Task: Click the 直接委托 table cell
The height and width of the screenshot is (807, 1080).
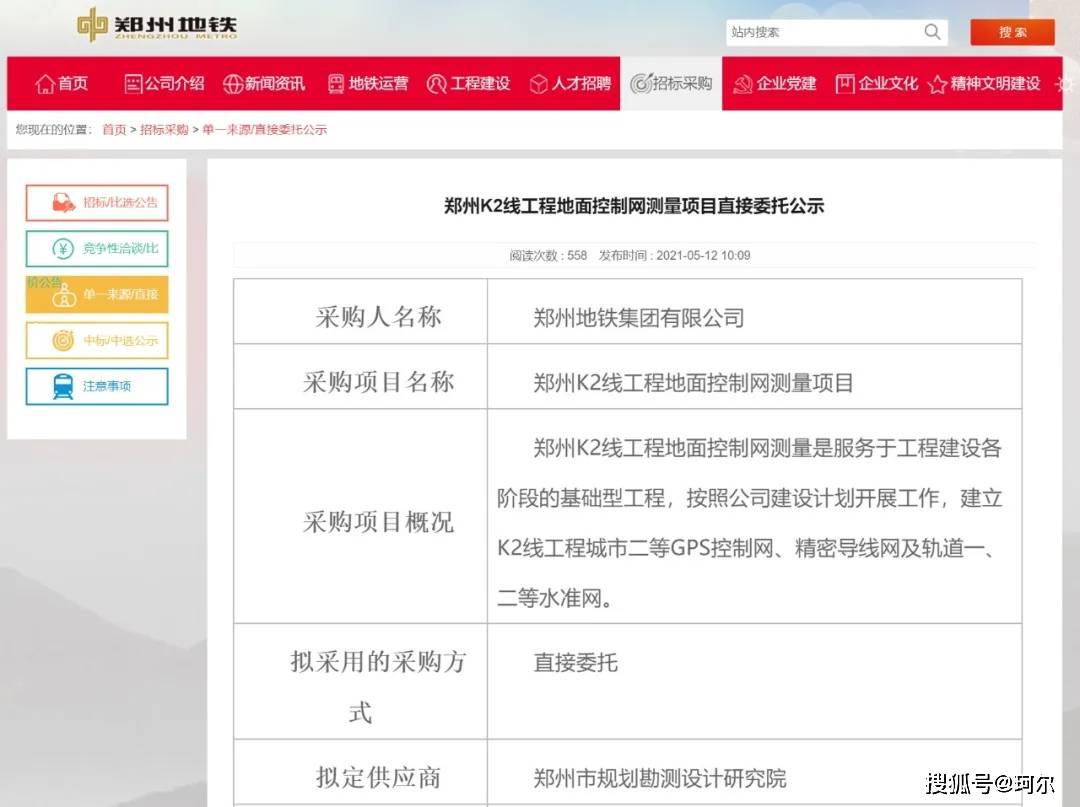Action: 754,682
